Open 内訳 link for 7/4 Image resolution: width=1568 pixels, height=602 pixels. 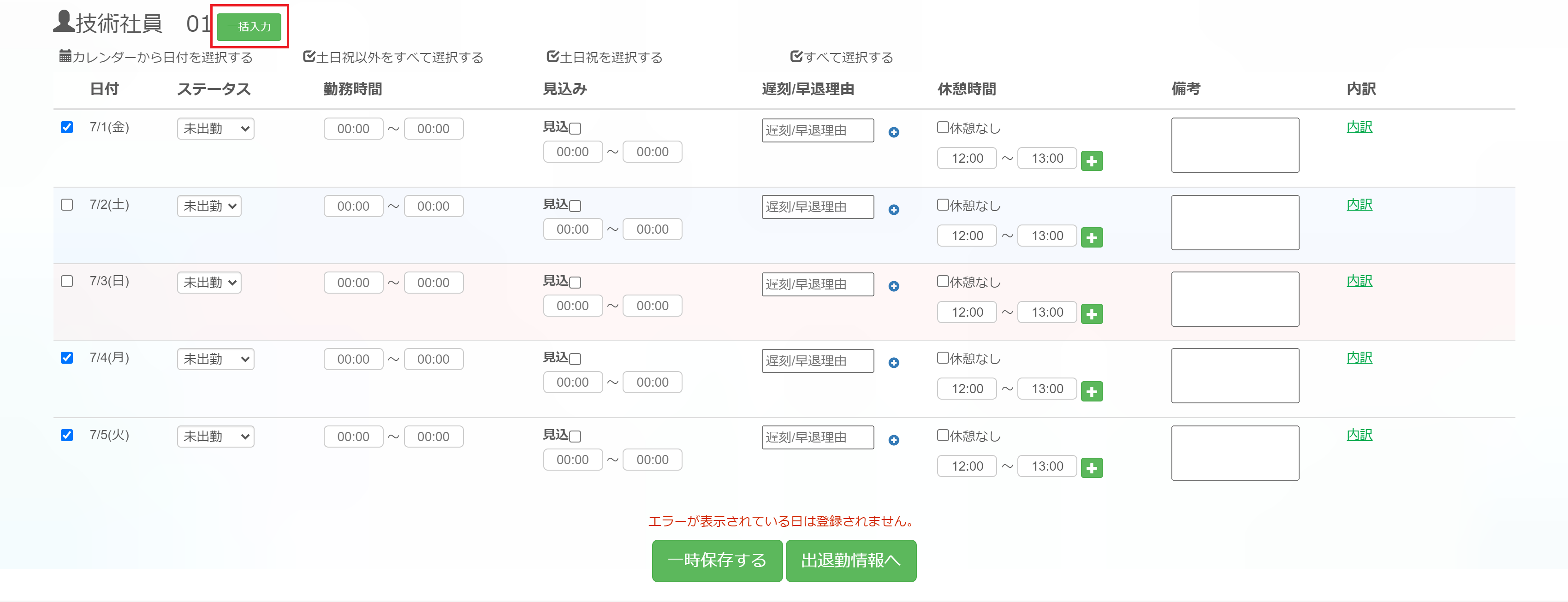tap(1359, 357)
